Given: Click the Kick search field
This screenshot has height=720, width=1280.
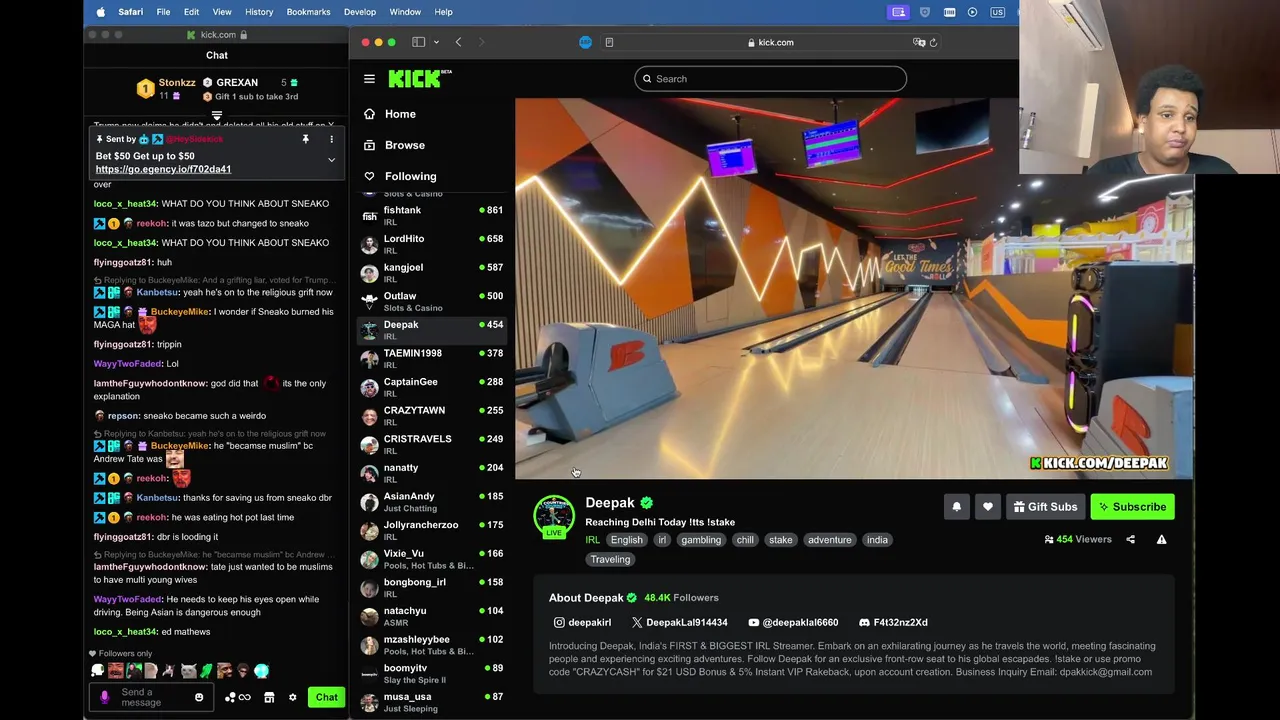Looking at the screenshot, I should click(x=770, y=79).
